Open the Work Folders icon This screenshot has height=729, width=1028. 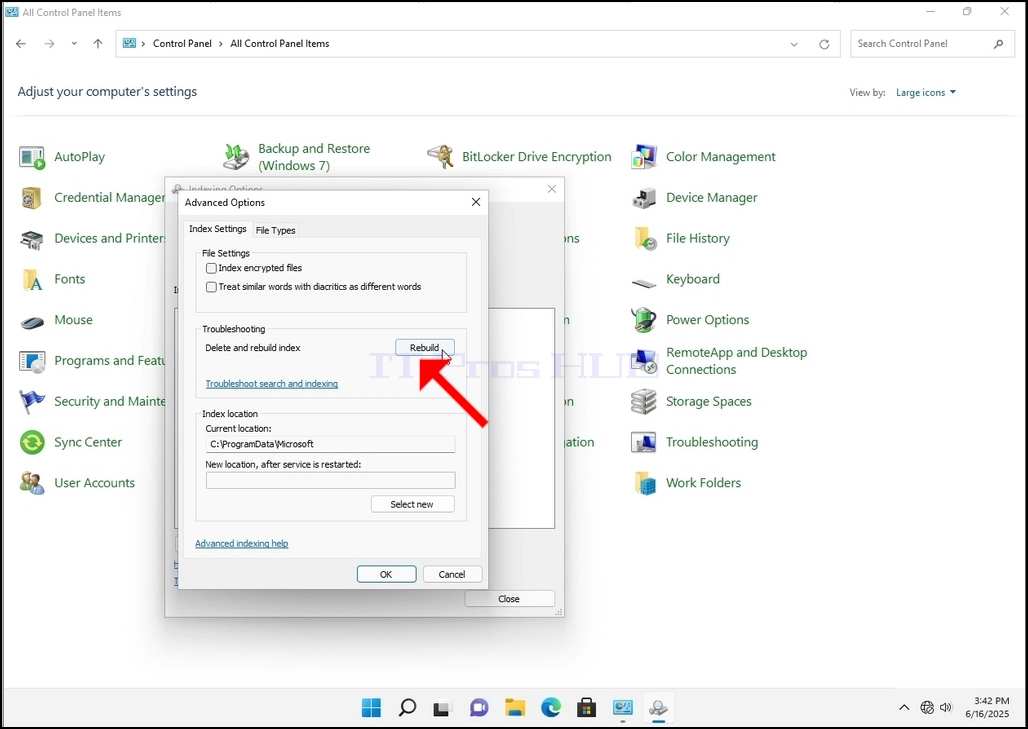(644, 483)
